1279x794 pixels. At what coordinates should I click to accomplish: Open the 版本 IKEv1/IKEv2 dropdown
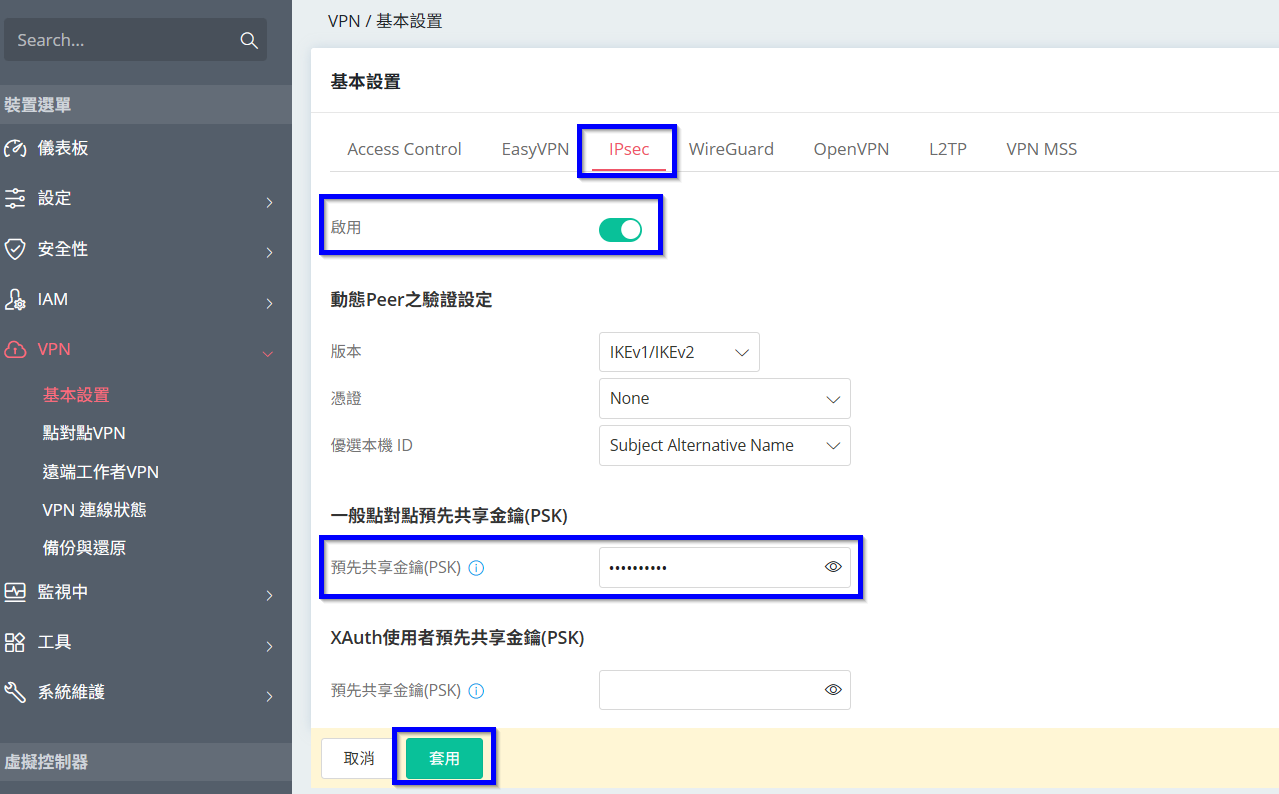point(679,352)
